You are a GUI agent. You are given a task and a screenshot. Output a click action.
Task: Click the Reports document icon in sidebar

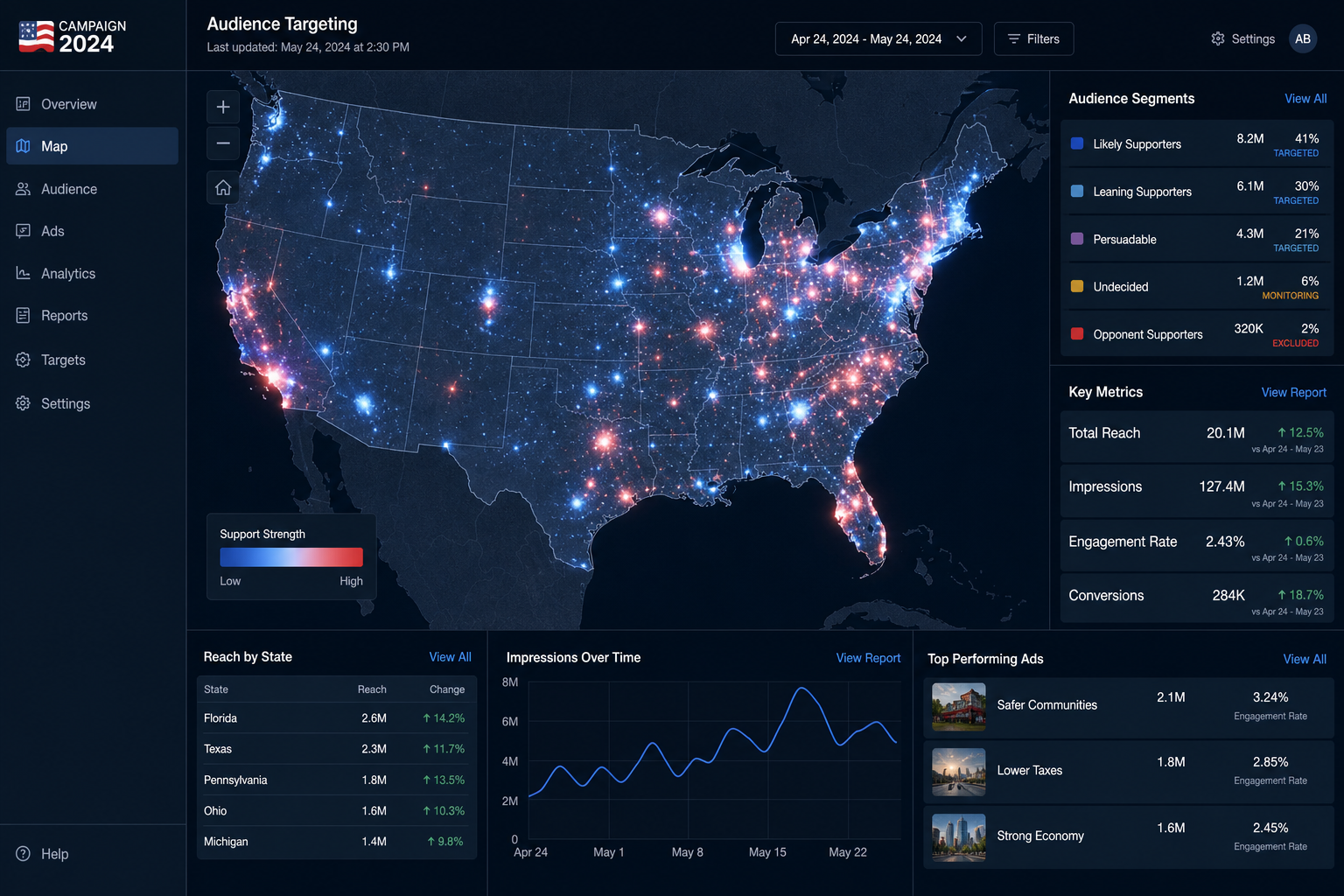coord(24,315)
